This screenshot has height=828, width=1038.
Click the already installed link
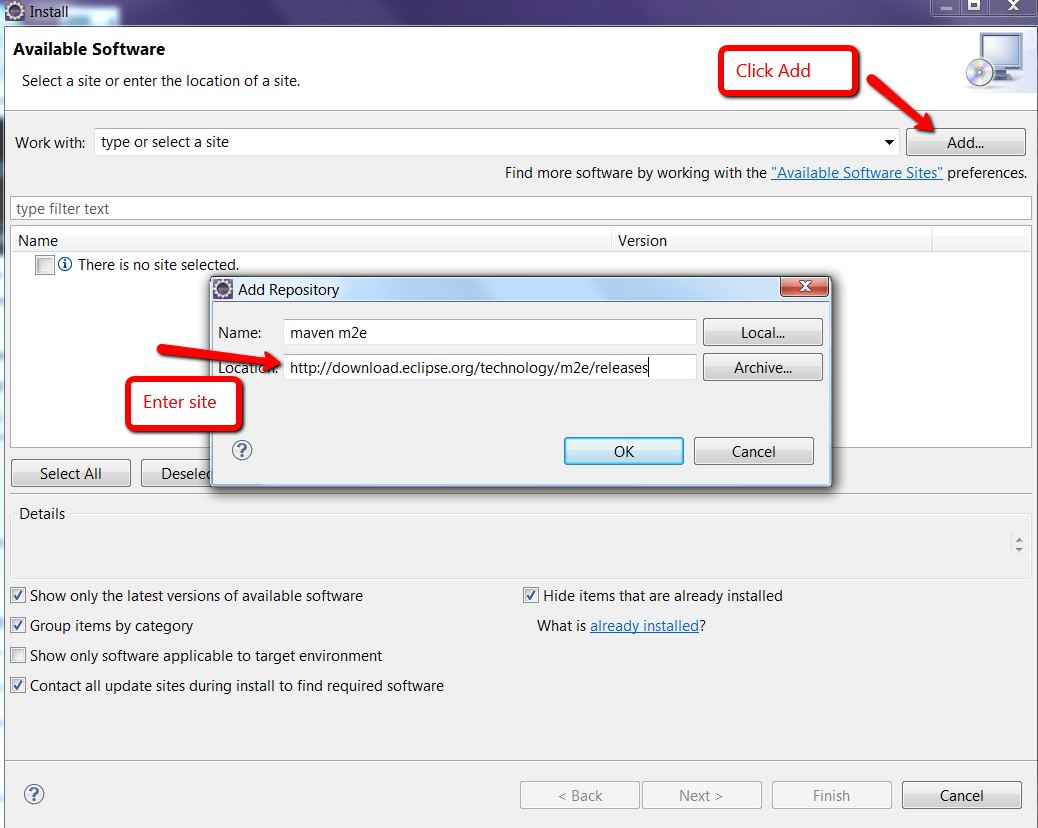tap(643, 625)
